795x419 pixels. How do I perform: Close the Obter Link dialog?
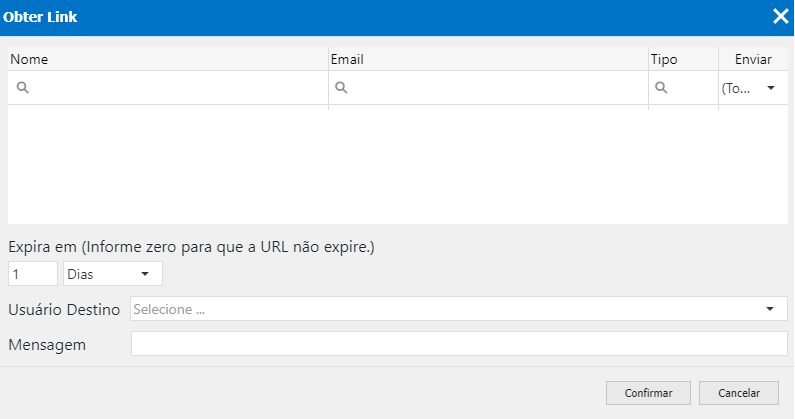tap(780, 16)
